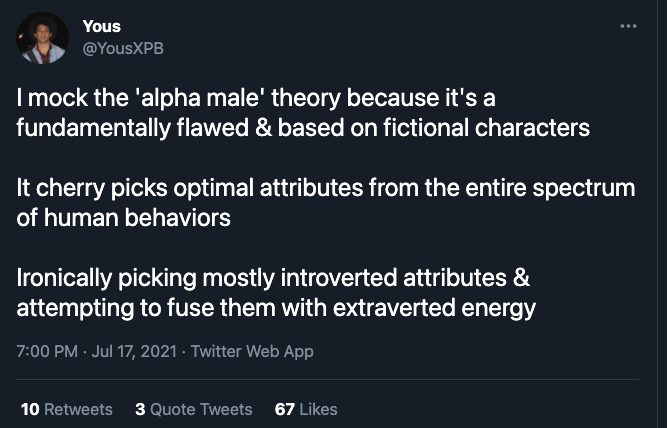
Task: Click the phrase 'fictional characters' in tweet
Action: click(487, 128)
